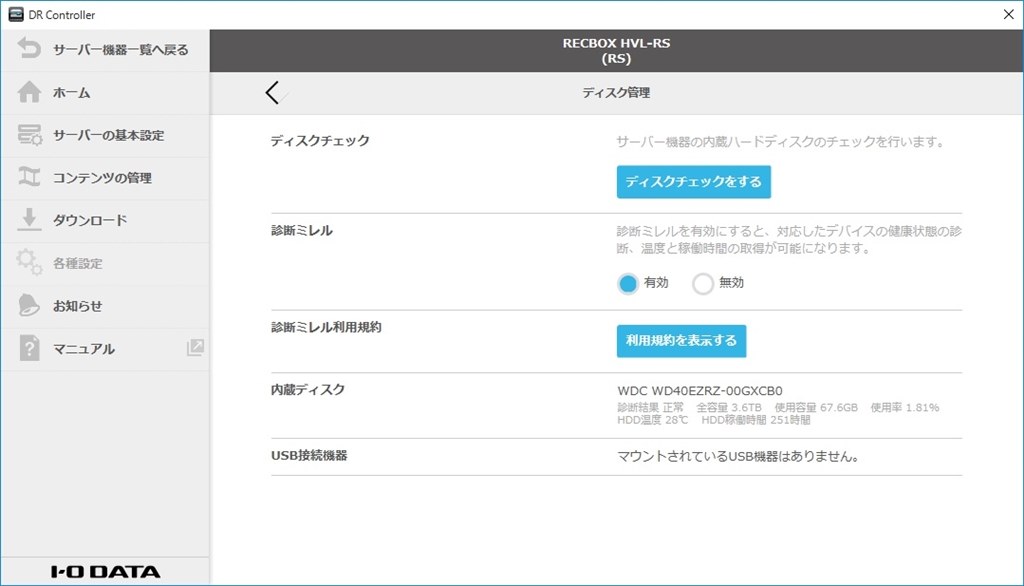
Task: Click the HDD稼働時間 251時間 text
Action: [x=756, y=419]
